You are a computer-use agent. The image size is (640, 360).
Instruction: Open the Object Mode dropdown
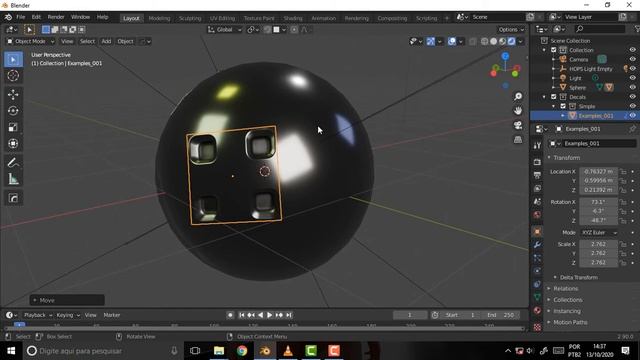pyautogui.click(x=31, y=41)
